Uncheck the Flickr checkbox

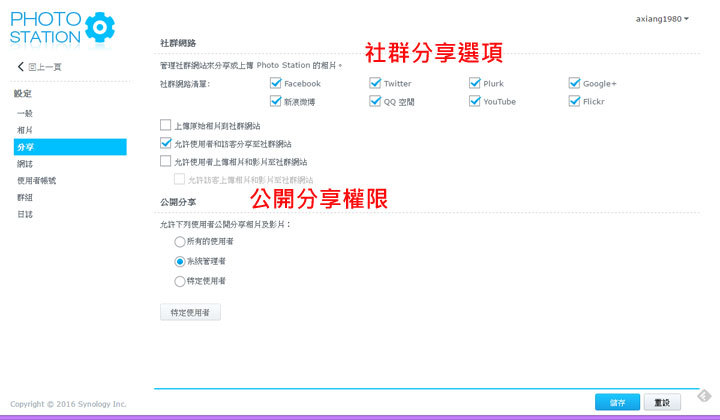click(574, 101)
